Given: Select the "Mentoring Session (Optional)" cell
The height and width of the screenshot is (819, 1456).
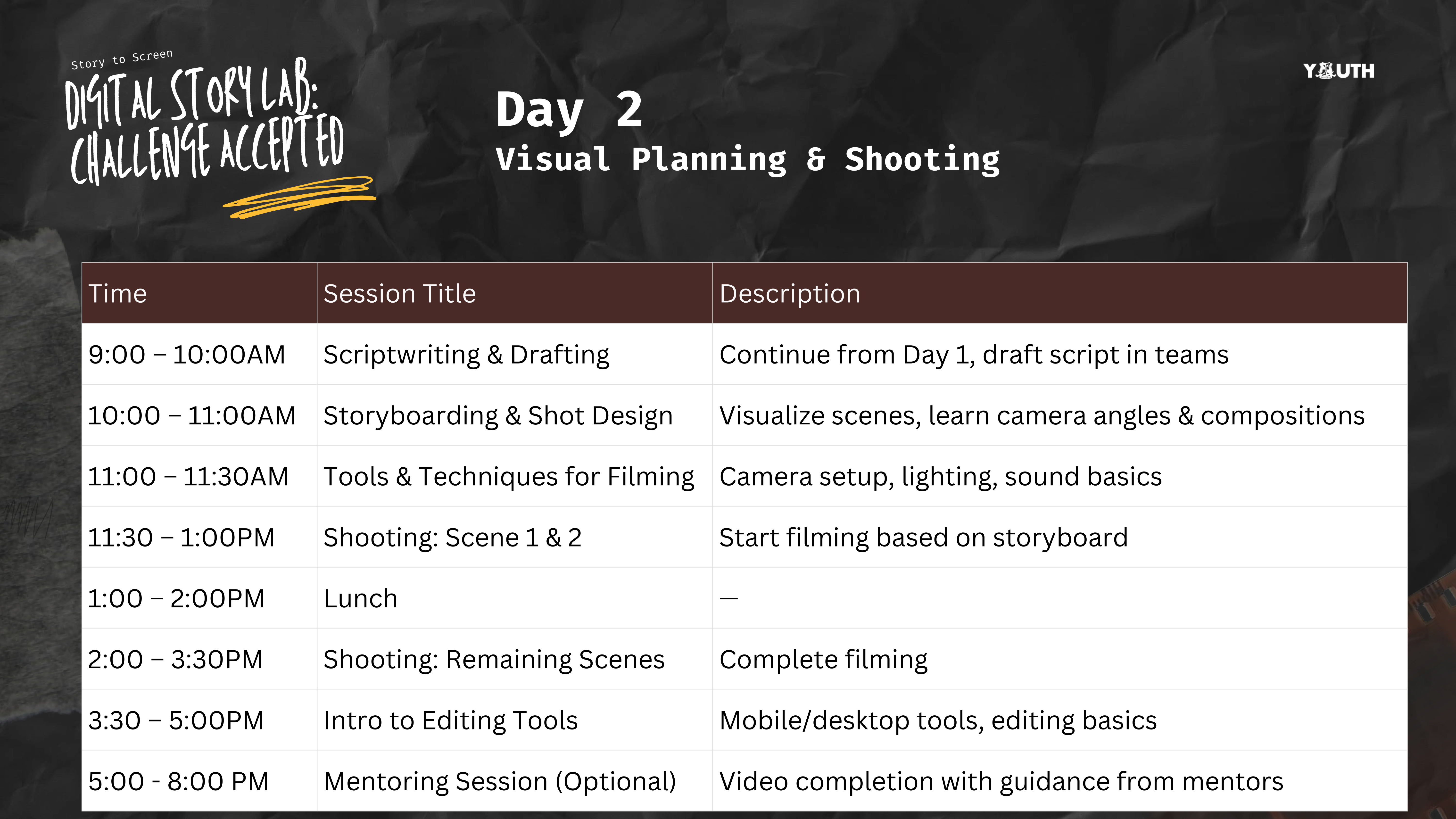Looking at the screenshot, I should [x=499, y=782].
